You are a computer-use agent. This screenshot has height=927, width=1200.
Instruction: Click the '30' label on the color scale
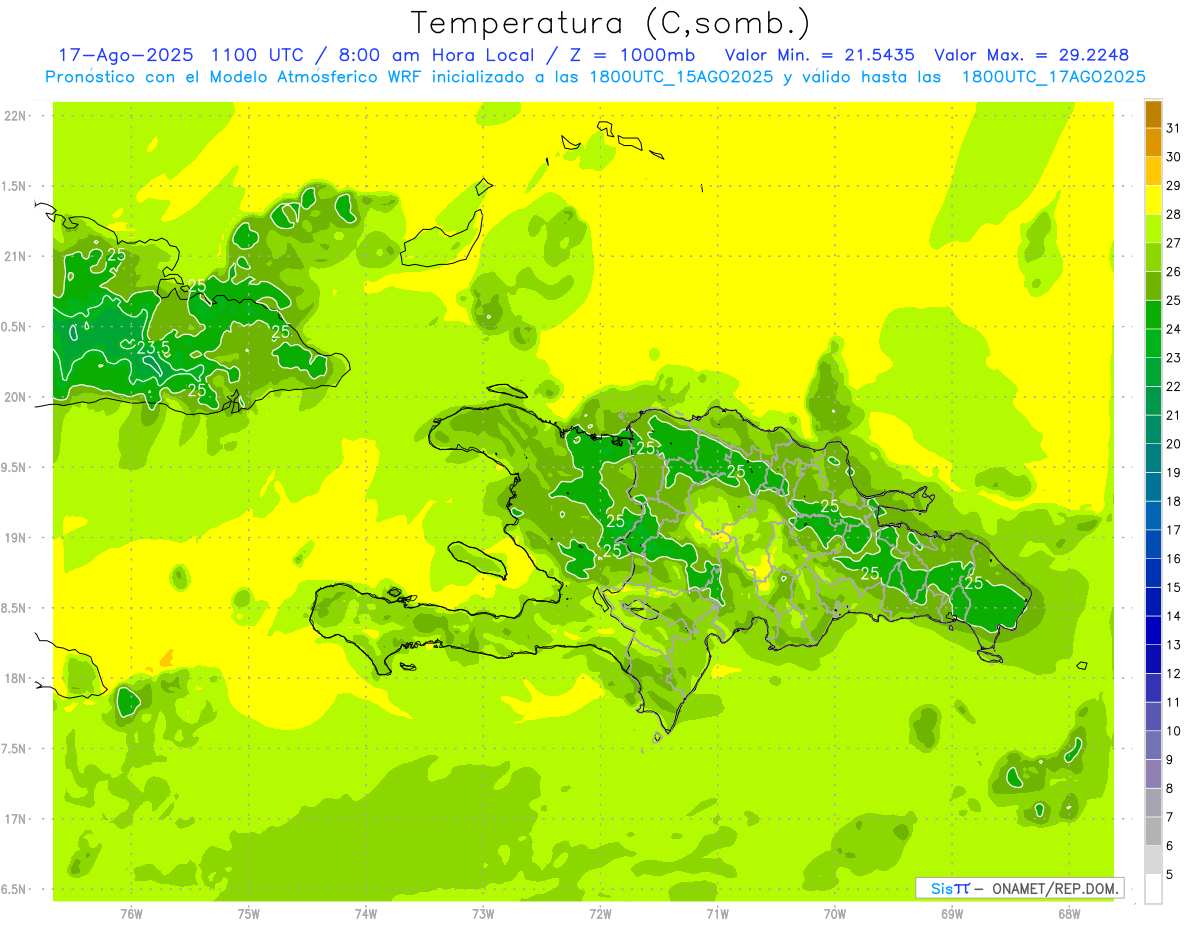pos(1173,157)
